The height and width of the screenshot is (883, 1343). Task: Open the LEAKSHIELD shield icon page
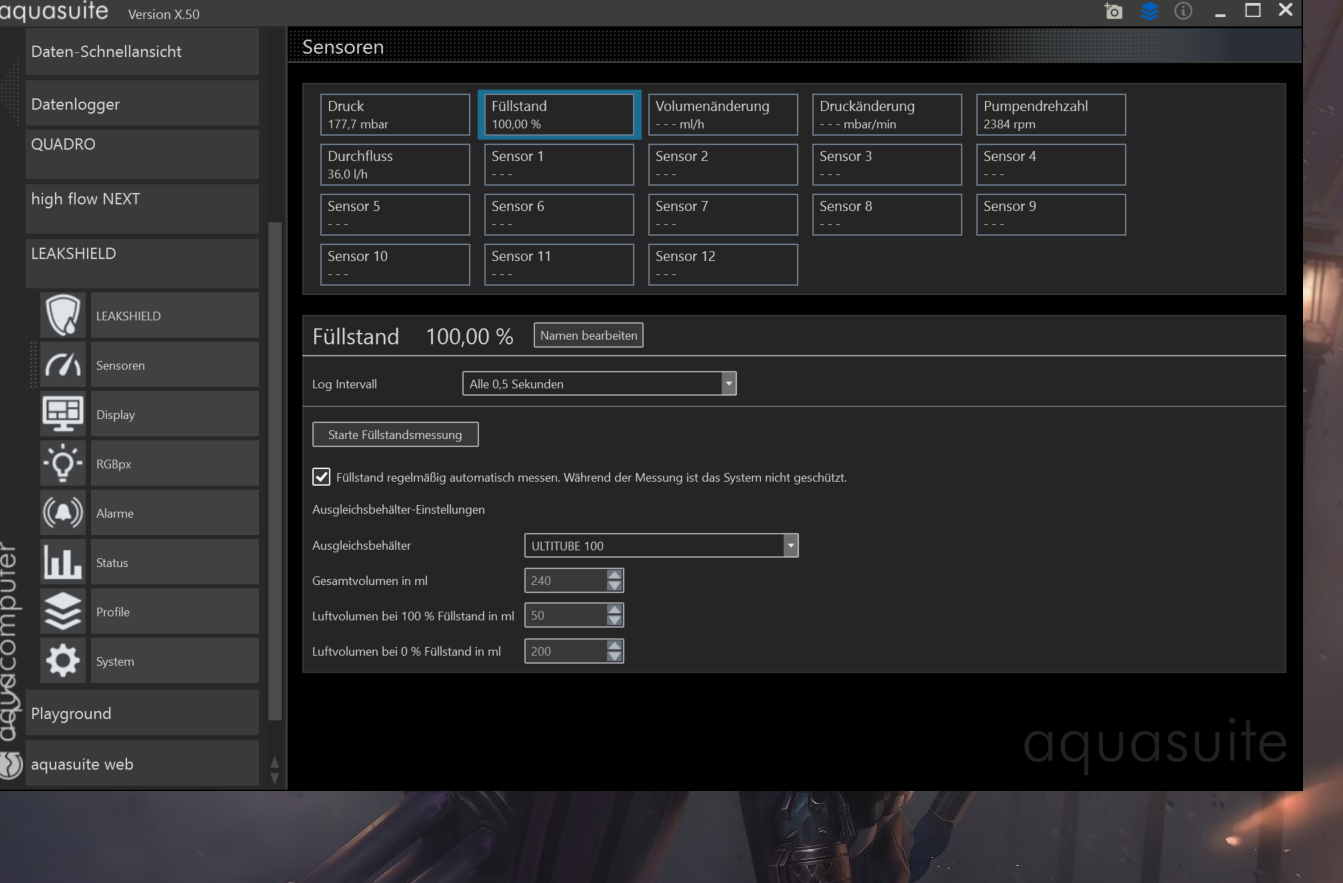point(62,316)
